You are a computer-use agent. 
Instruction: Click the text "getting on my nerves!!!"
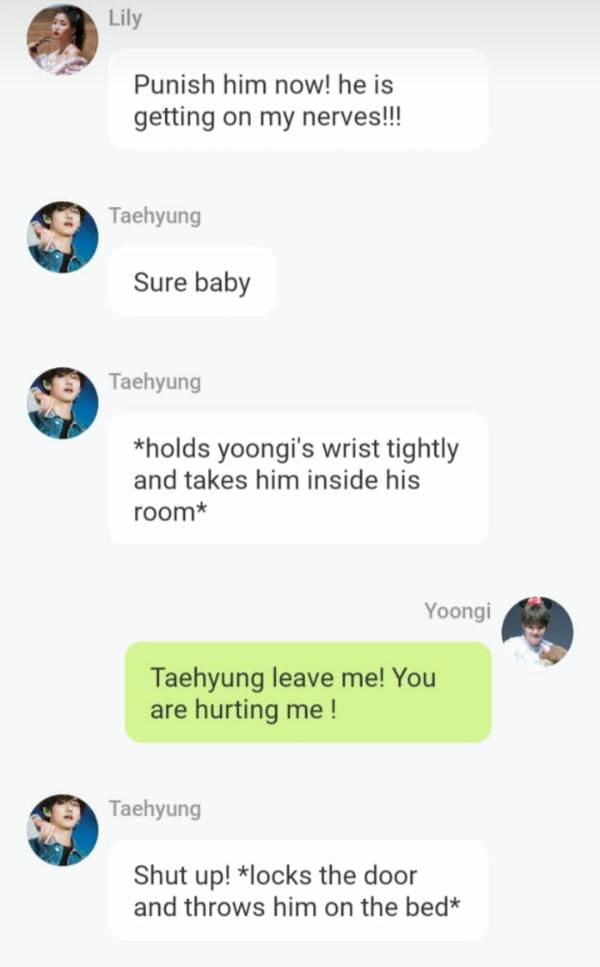pos(268,117)
